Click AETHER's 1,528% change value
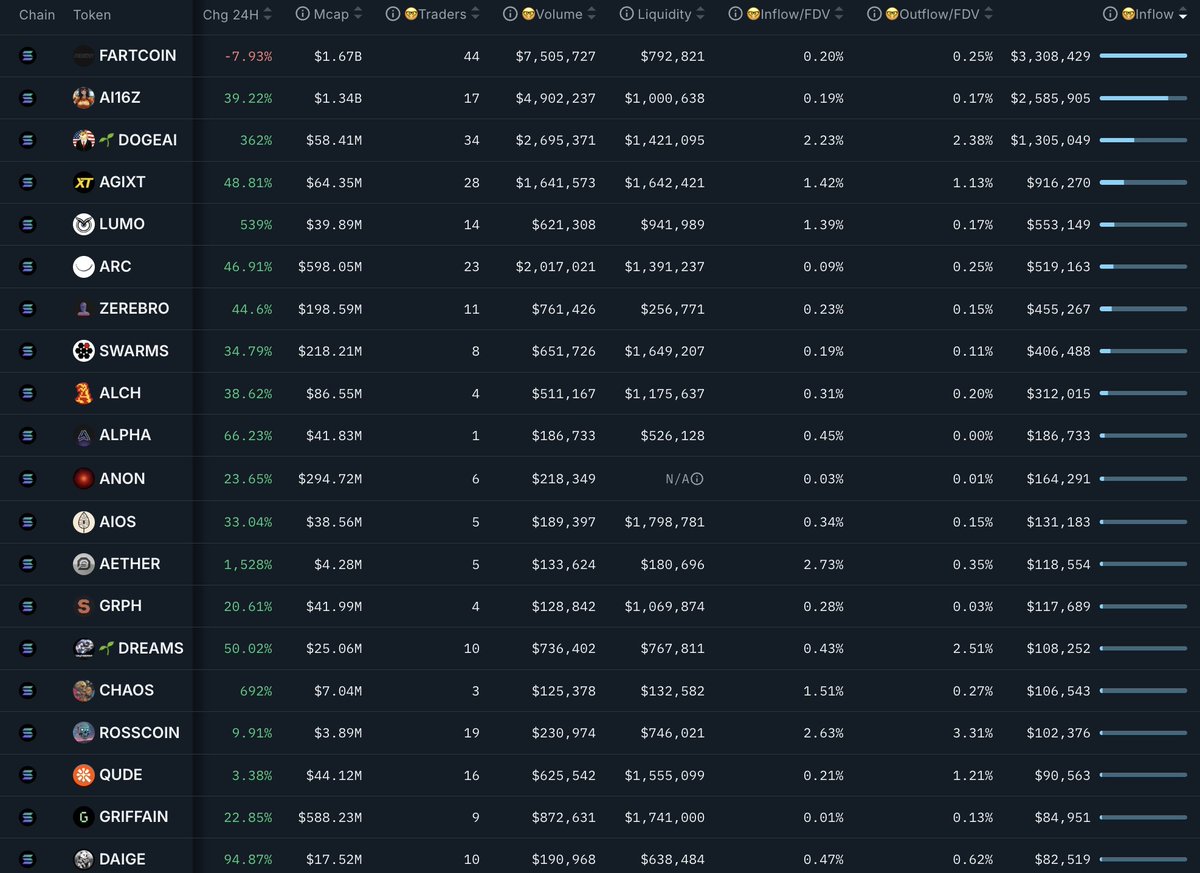 [x=248, y=564]
